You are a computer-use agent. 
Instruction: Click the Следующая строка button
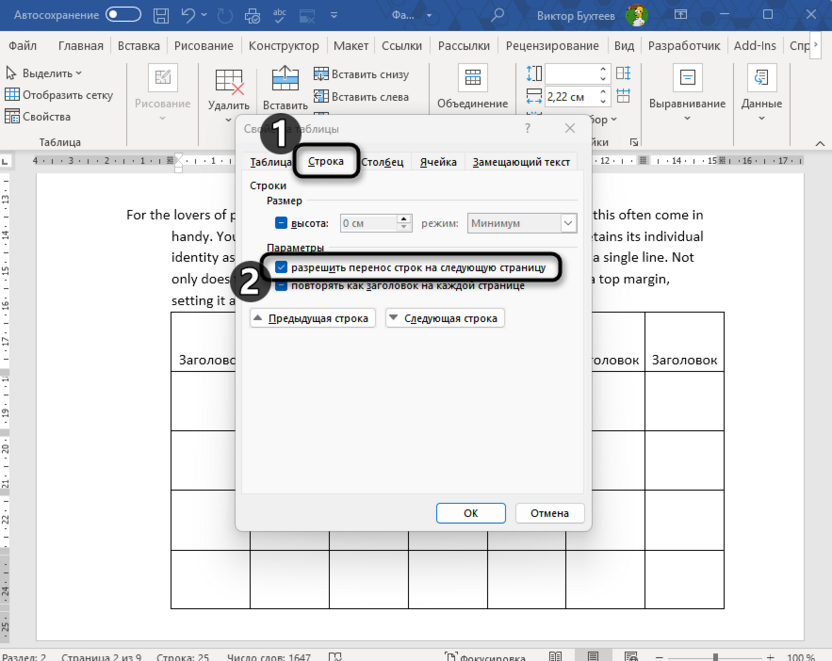(445, 318)
